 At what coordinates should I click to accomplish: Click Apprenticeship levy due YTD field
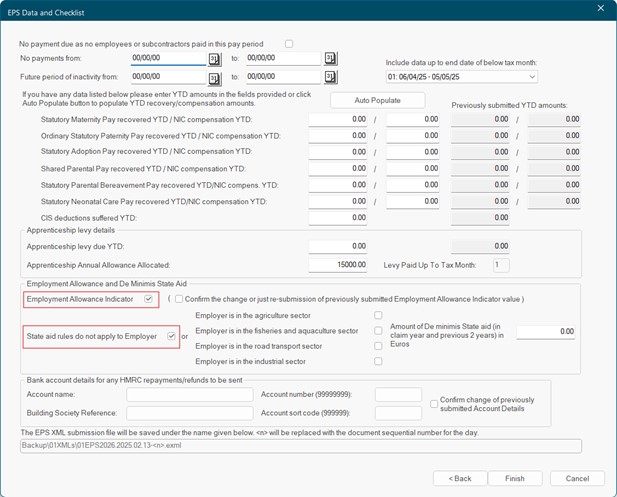338,246
